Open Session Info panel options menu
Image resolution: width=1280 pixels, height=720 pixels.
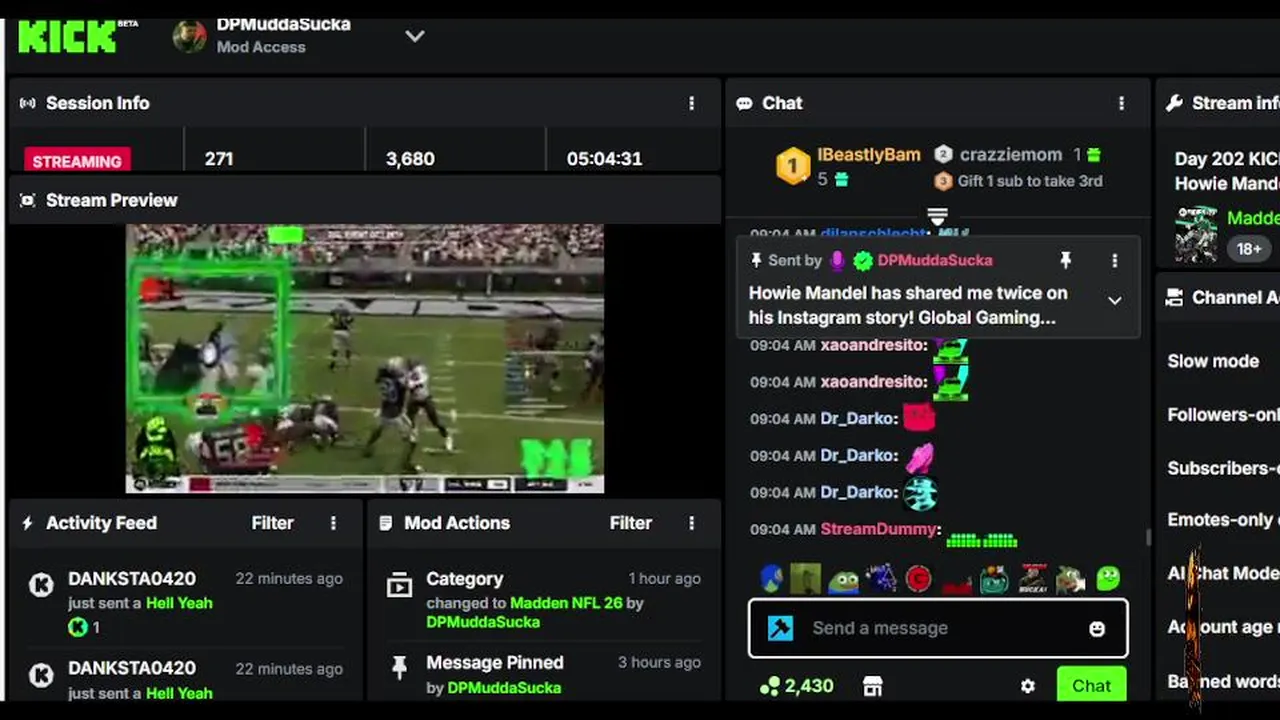click(x=691, y=103)
